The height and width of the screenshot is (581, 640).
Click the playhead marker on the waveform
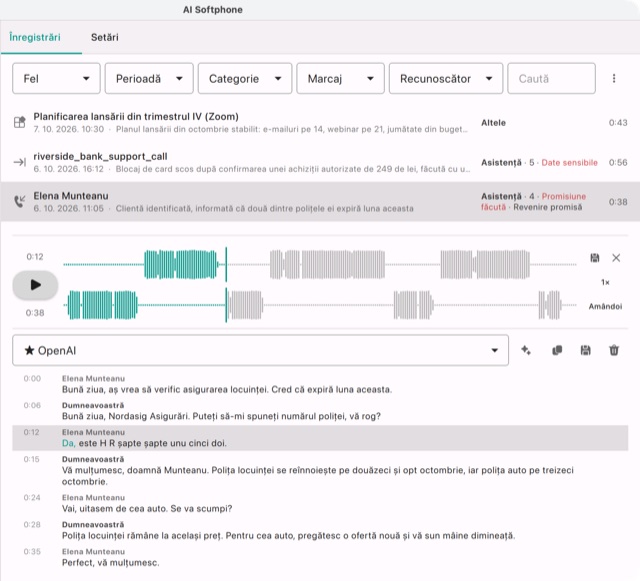tap(226, 285)
